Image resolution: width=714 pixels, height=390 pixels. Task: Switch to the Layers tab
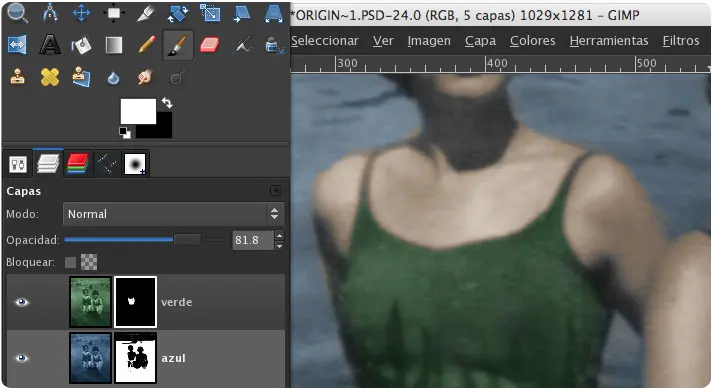[x=48, y=163]
